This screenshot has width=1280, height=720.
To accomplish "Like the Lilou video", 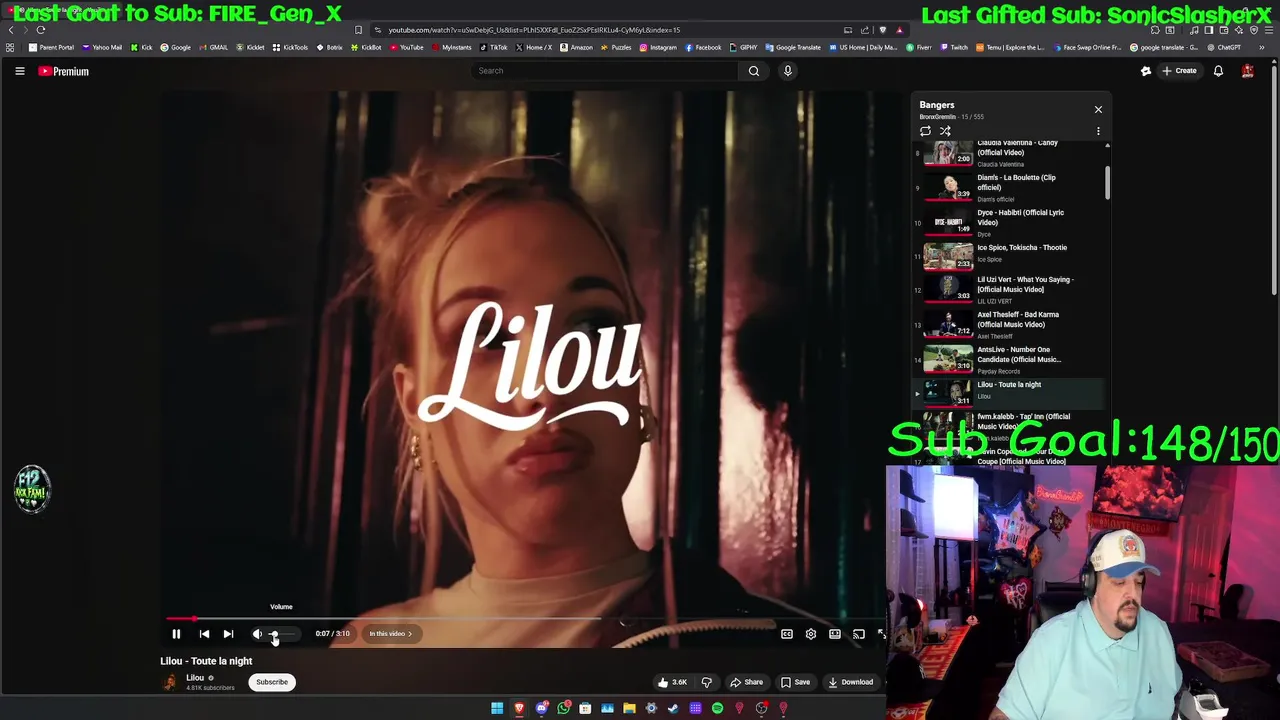I will pyautogui.click(x=672, y=682).
